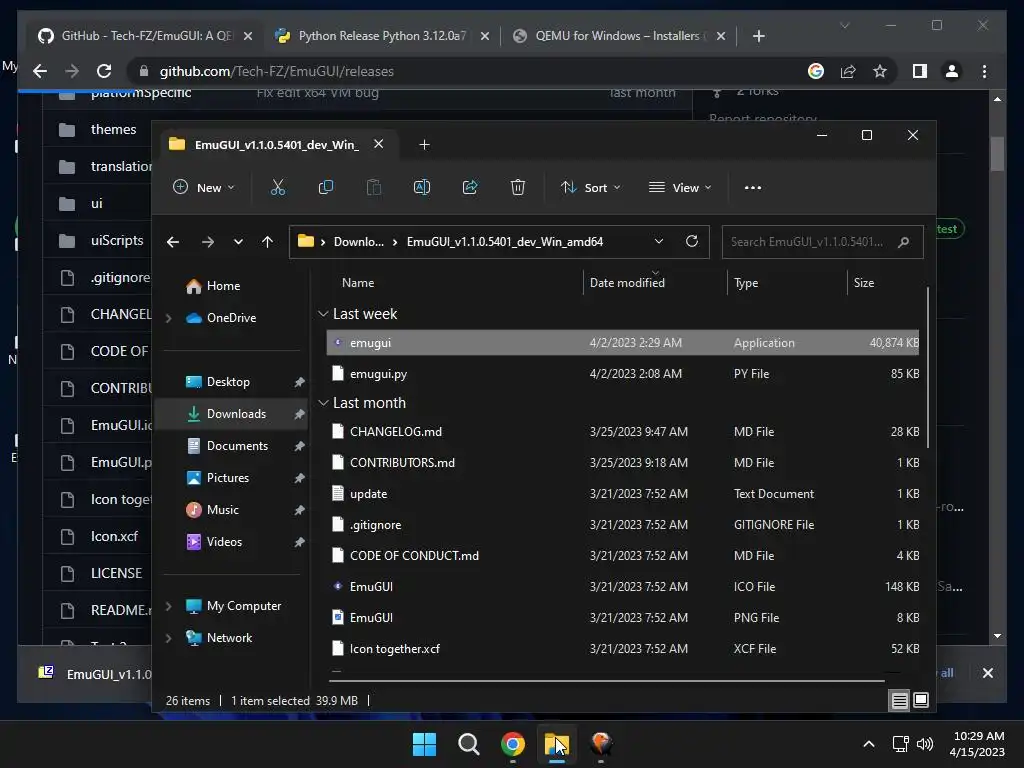Collapse the Last week group
The width and height of the screenshot is (1024, 768).
click(323, 314)
